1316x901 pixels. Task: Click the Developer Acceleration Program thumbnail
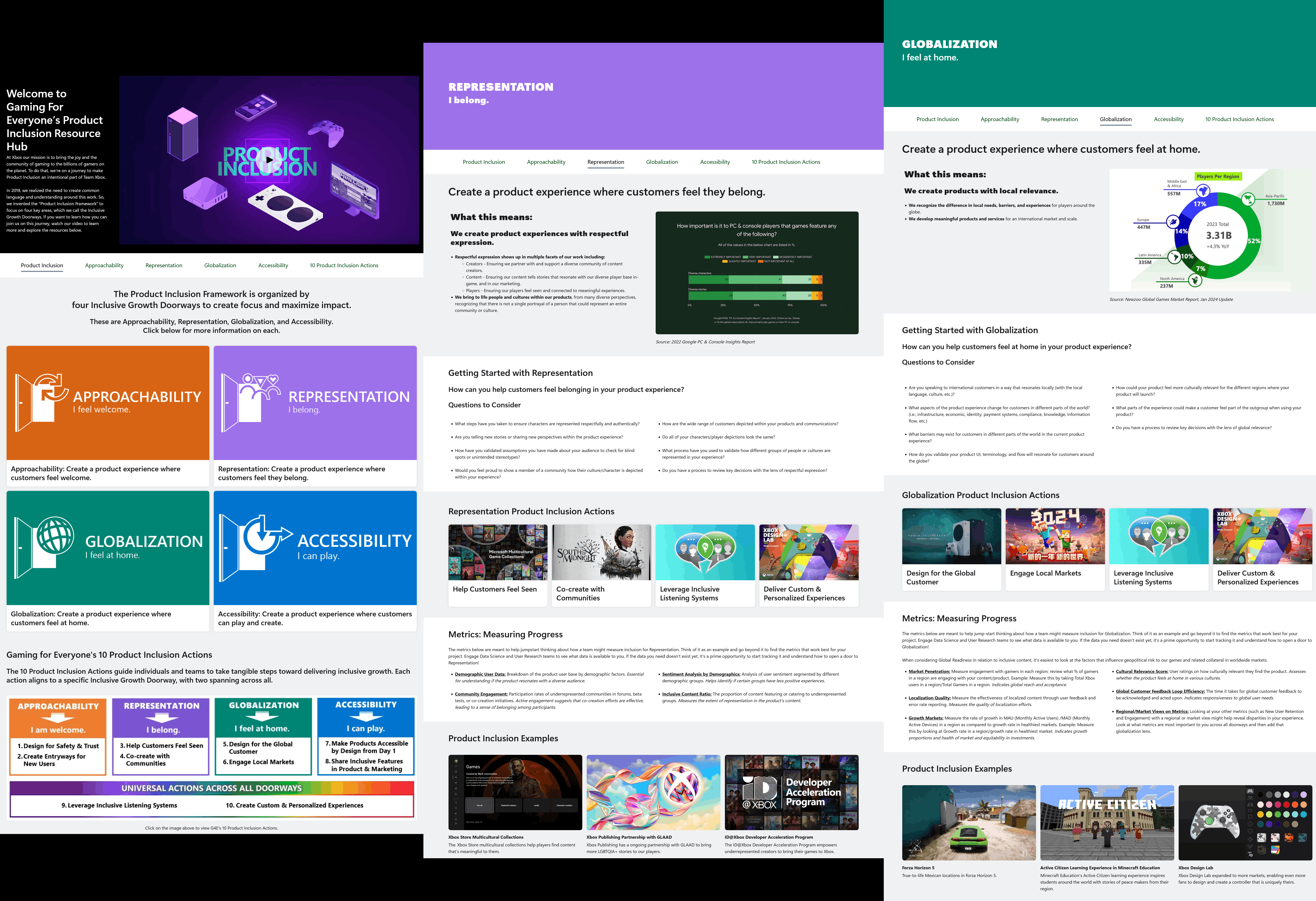tap(792, 792)
